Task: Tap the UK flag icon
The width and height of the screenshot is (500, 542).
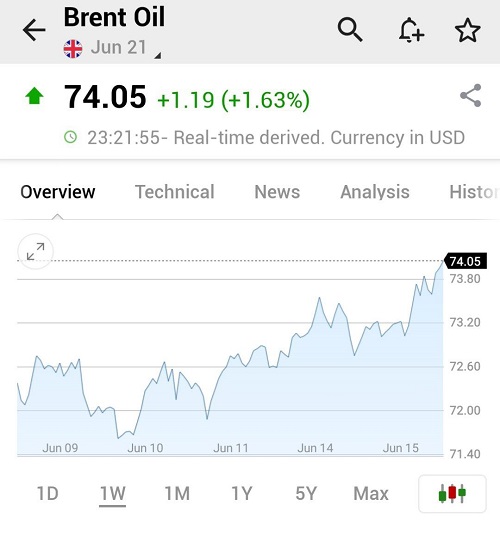Action: (x=73, y=49)
